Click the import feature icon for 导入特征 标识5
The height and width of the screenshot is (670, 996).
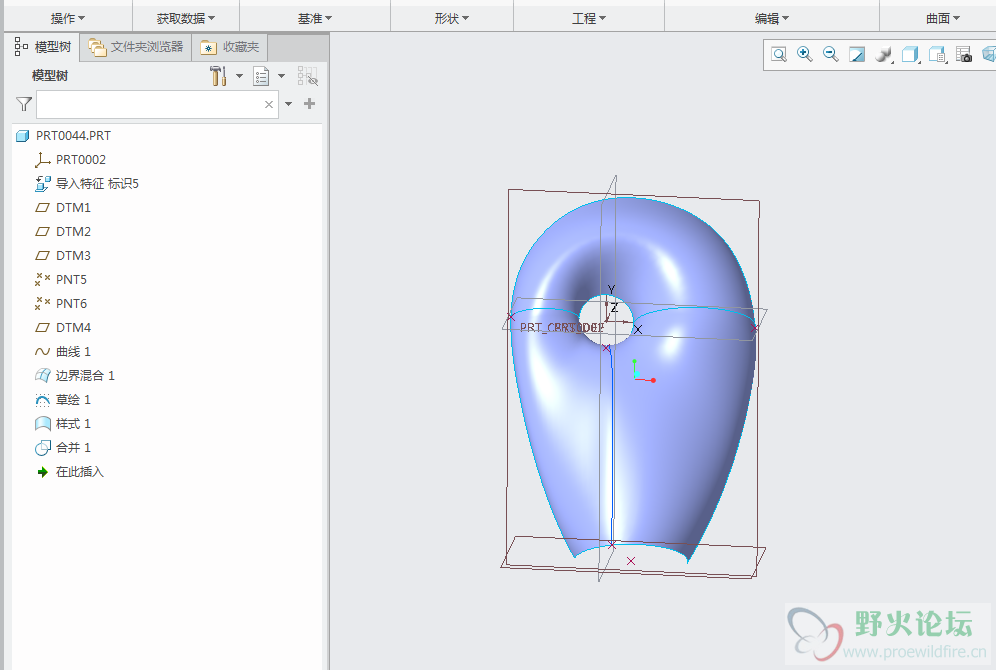tap(43, 184)
